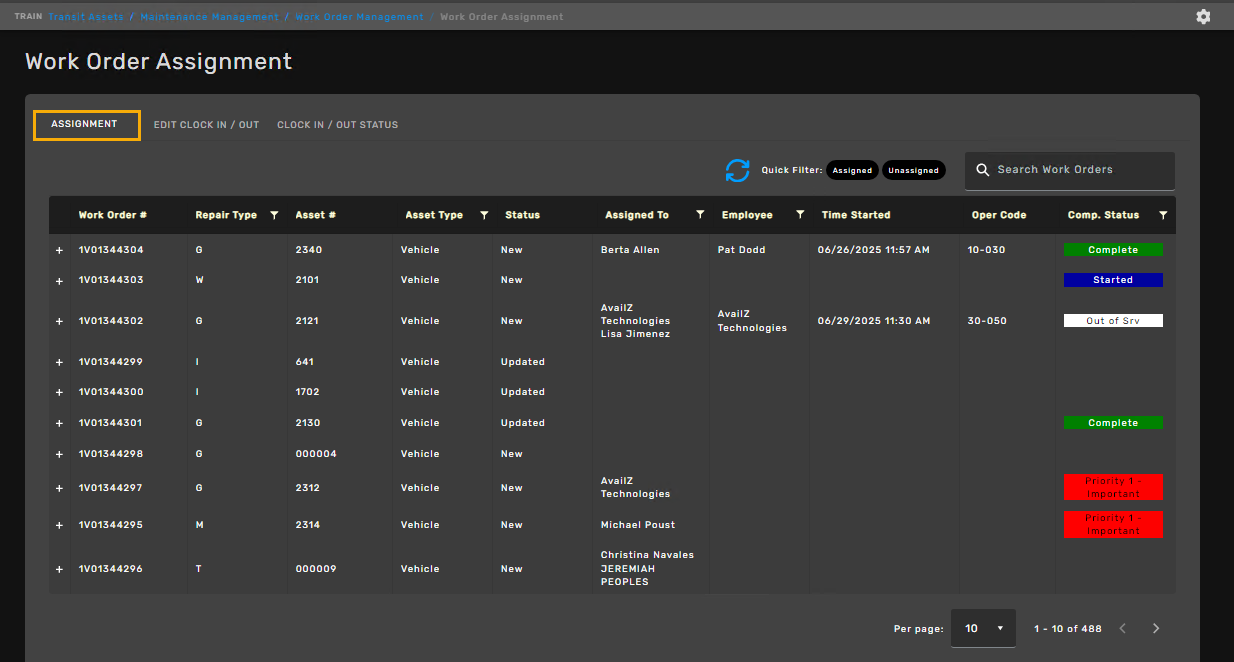1234x662 pixels.
Task: Open the Employee column filter icon
Action: (800, 215)
